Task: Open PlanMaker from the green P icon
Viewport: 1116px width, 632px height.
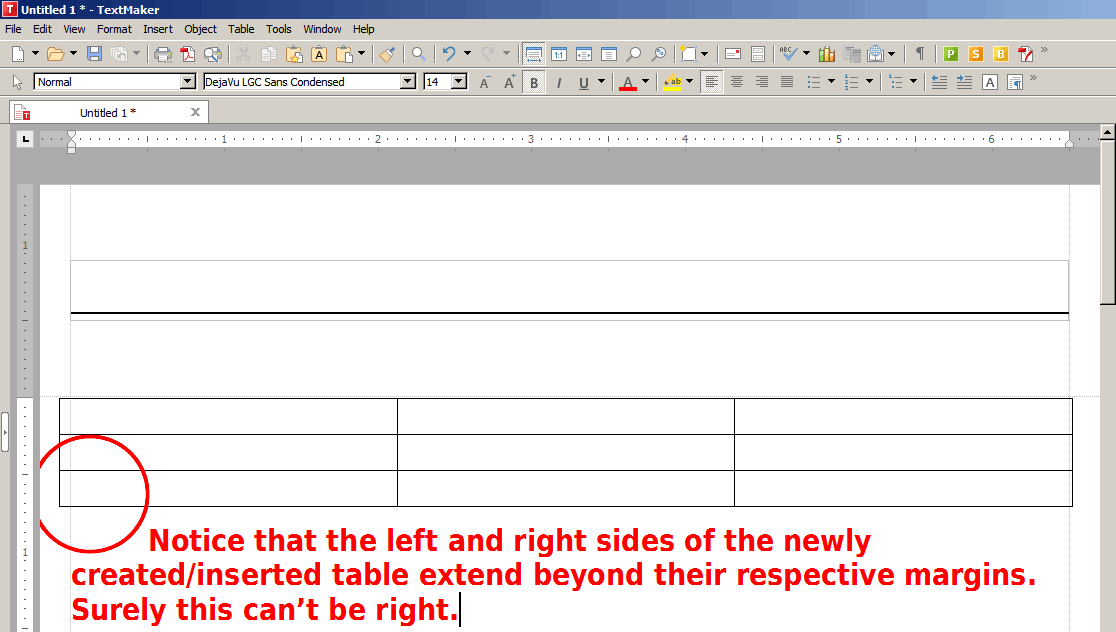Action: [950, 54]
